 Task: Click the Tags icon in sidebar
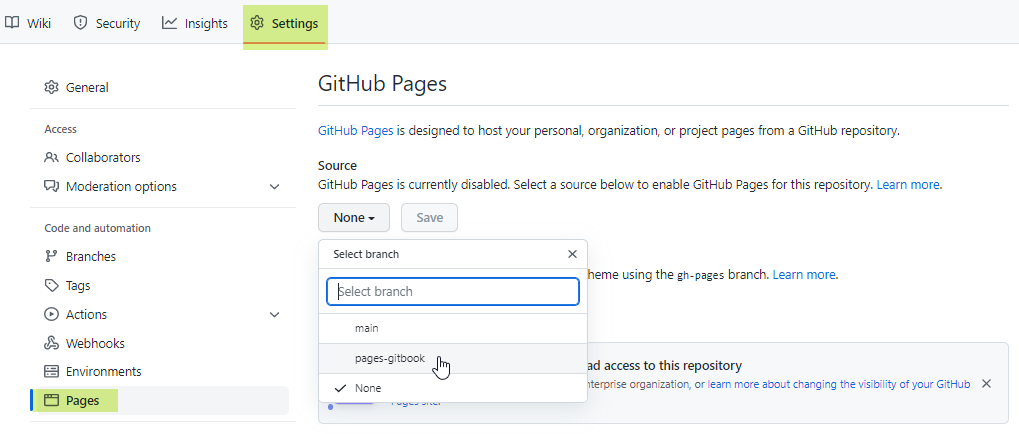point(52,286)
